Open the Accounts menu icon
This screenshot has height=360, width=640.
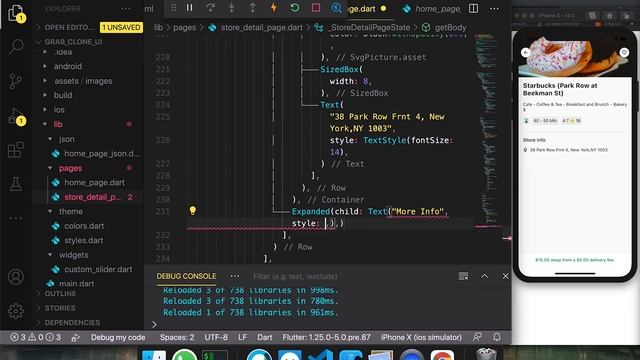click(16, 277)
